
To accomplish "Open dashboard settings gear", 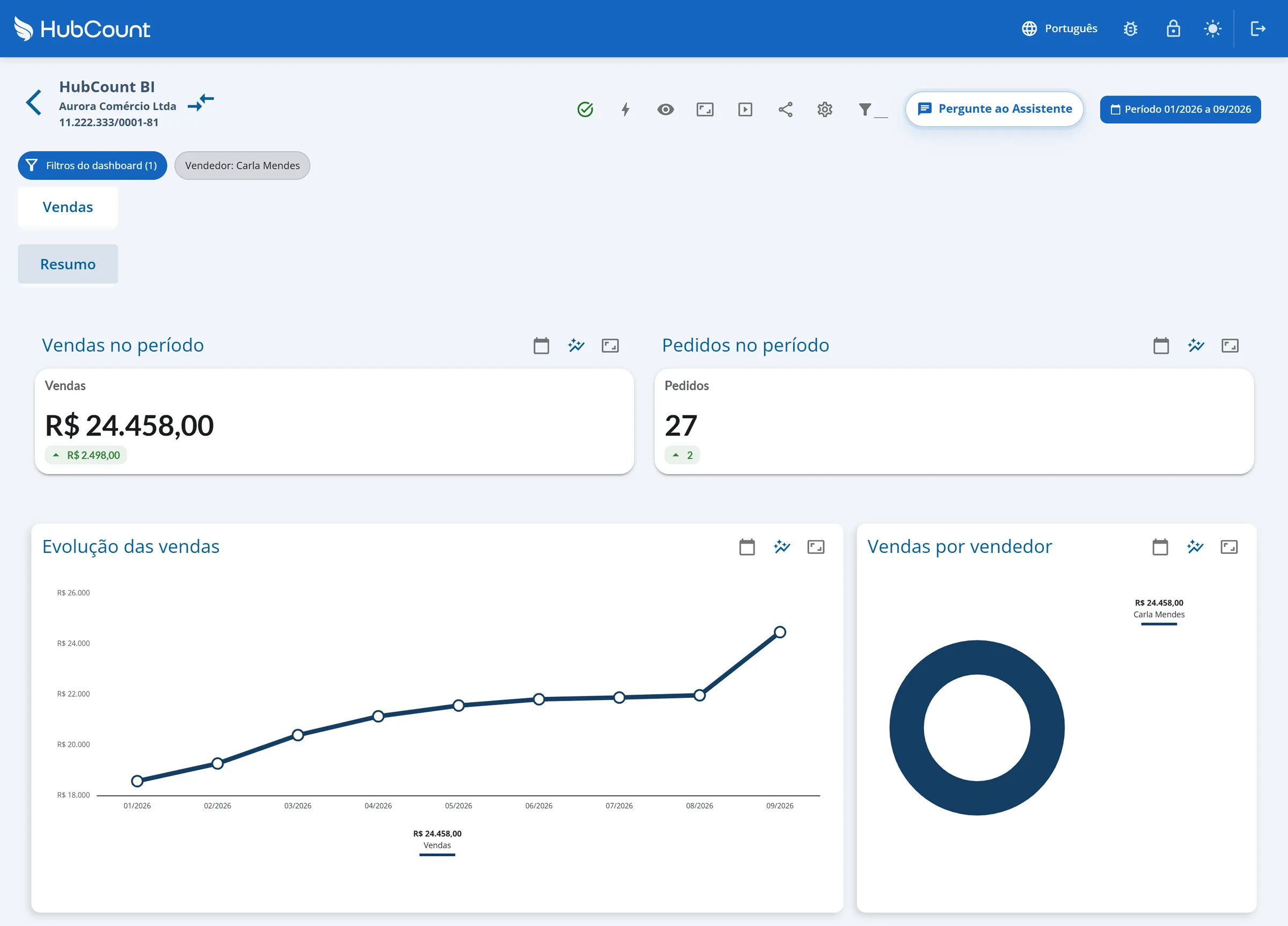I will [x=825, y=109].
